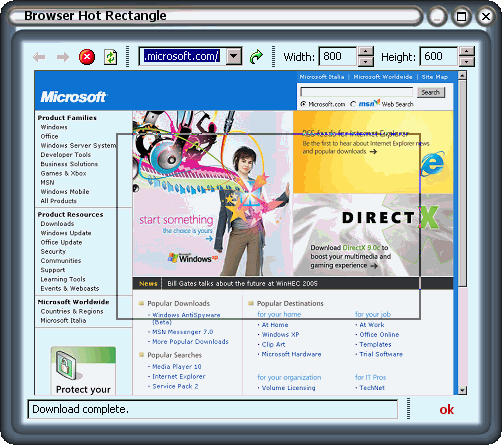Open Business Solutions link
The image size is (502, 445).
[x=69, y=164]
